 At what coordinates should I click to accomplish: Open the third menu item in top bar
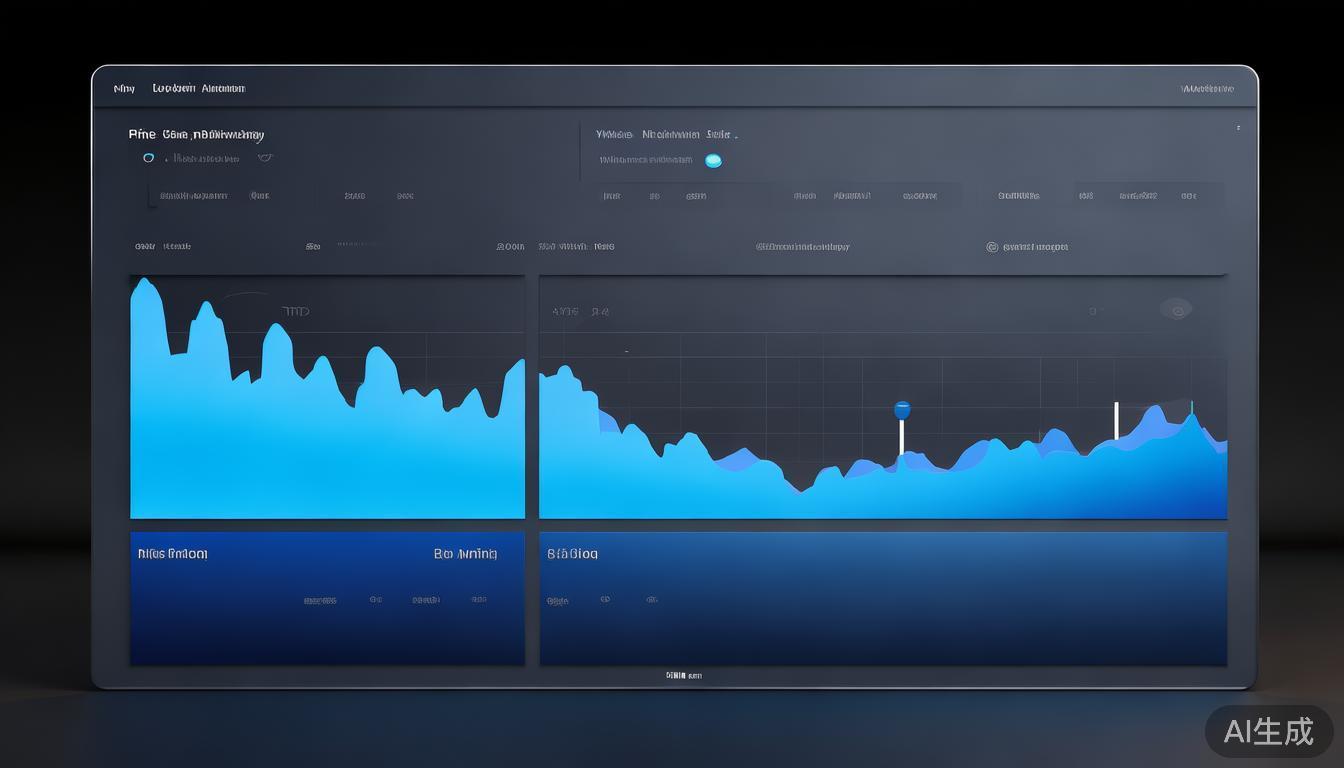click(223, 89)
